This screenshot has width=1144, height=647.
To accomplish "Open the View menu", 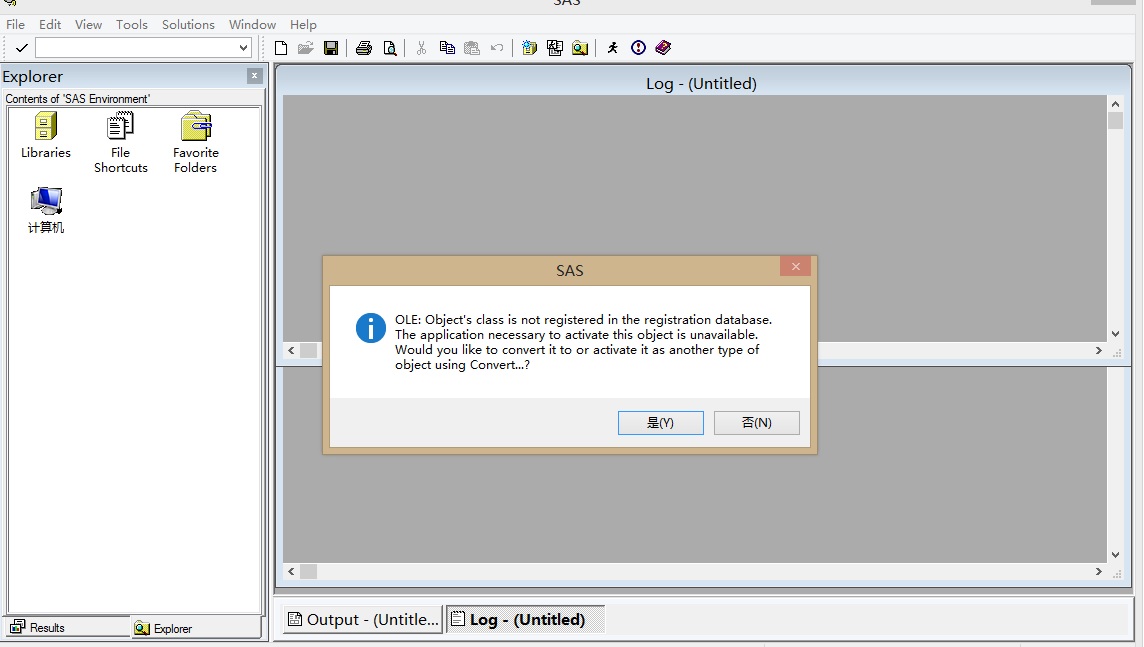I will [88, 25].
